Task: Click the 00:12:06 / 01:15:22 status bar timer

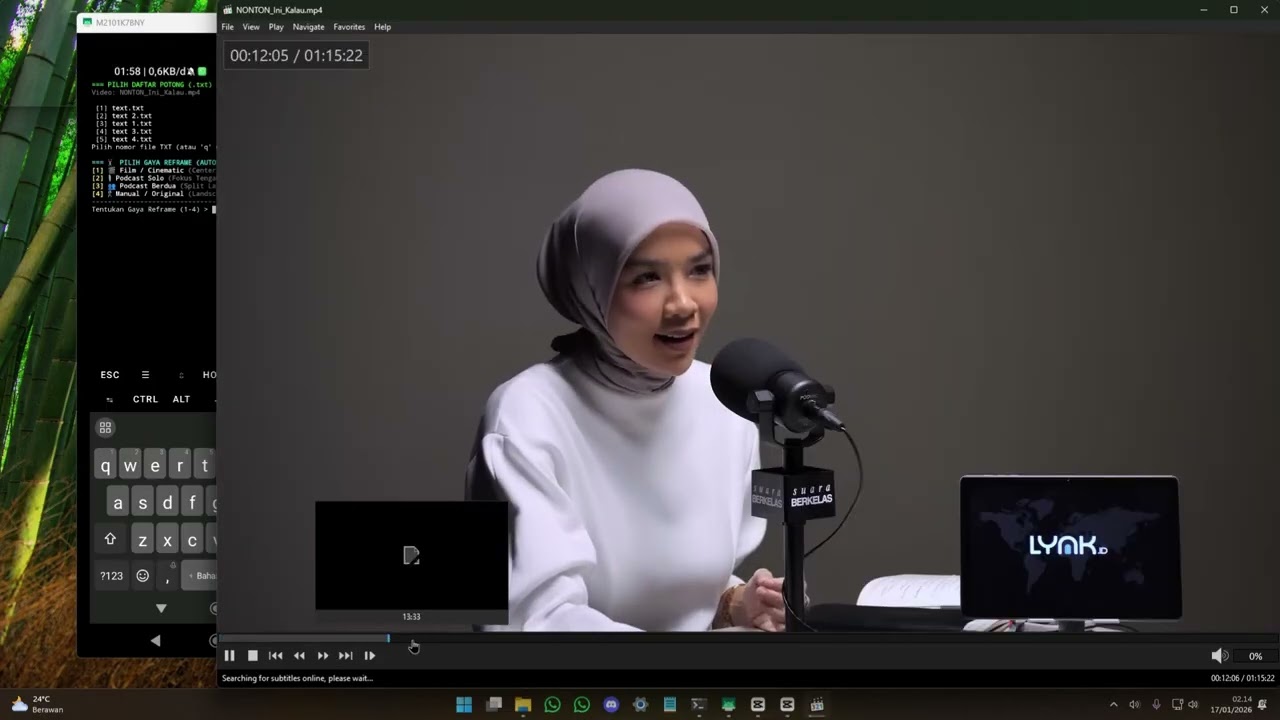Action: coord(1243,678)
